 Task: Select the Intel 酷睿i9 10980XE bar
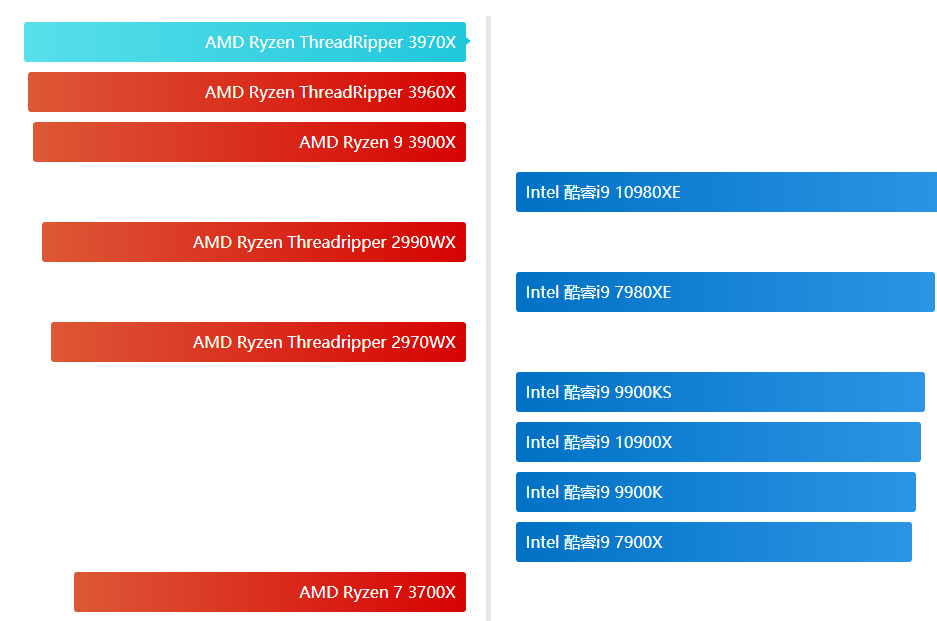click(x=726, y=192)
